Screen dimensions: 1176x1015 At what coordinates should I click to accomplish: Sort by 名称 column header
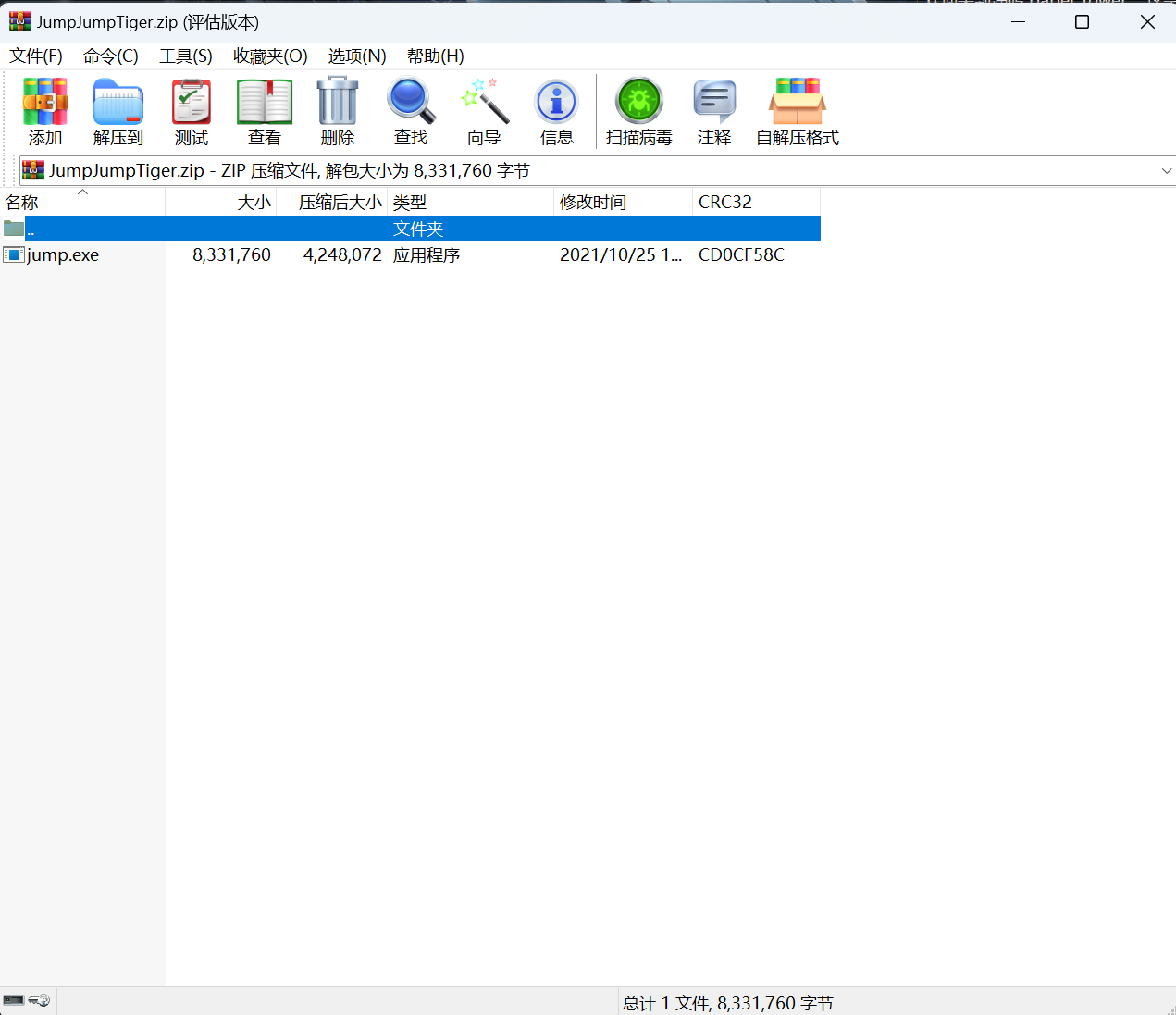[x=82, y=202]
